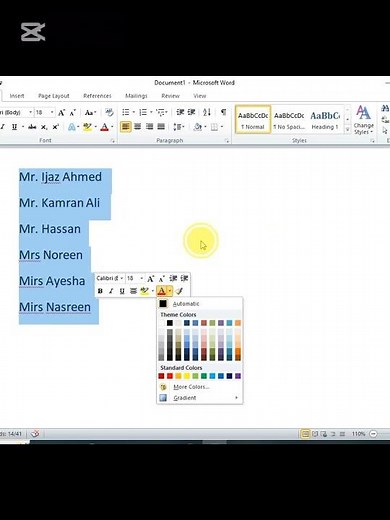The height and width of the screenshot is (520, 390).
Task: Open Font dialog launcher
Action: coord(113,141)
